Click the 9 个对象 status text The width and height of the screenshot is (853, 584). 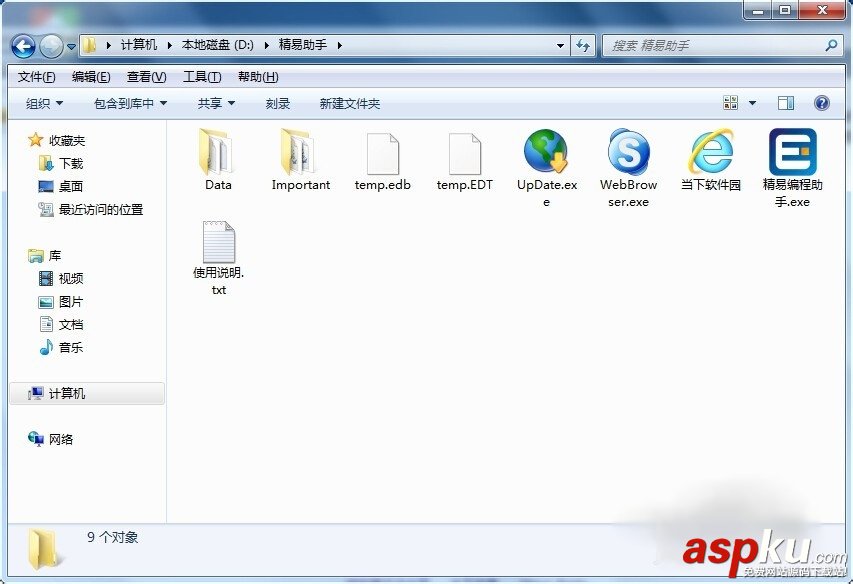coord(112,537)
